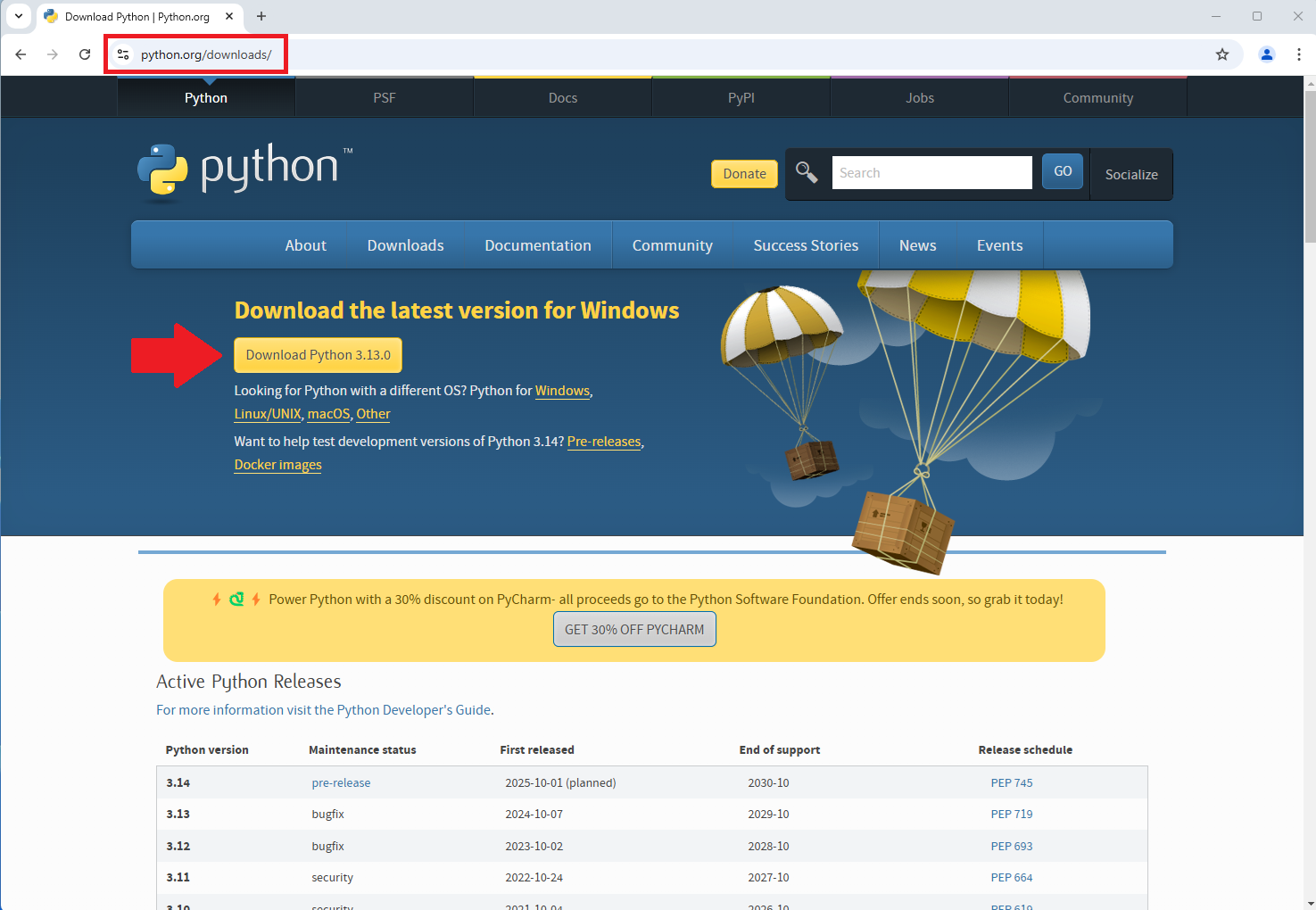1316x910 pixels.
Task: Follow the Linux/UNIX link
Action: 268,414
